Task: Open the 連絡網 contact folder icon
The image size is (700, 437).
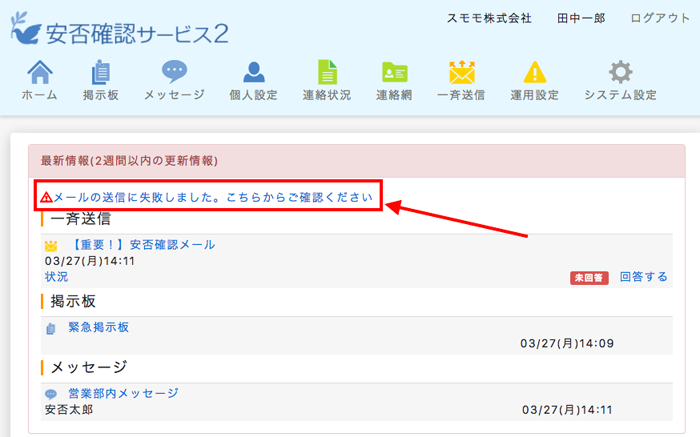Action: point(395,72)
